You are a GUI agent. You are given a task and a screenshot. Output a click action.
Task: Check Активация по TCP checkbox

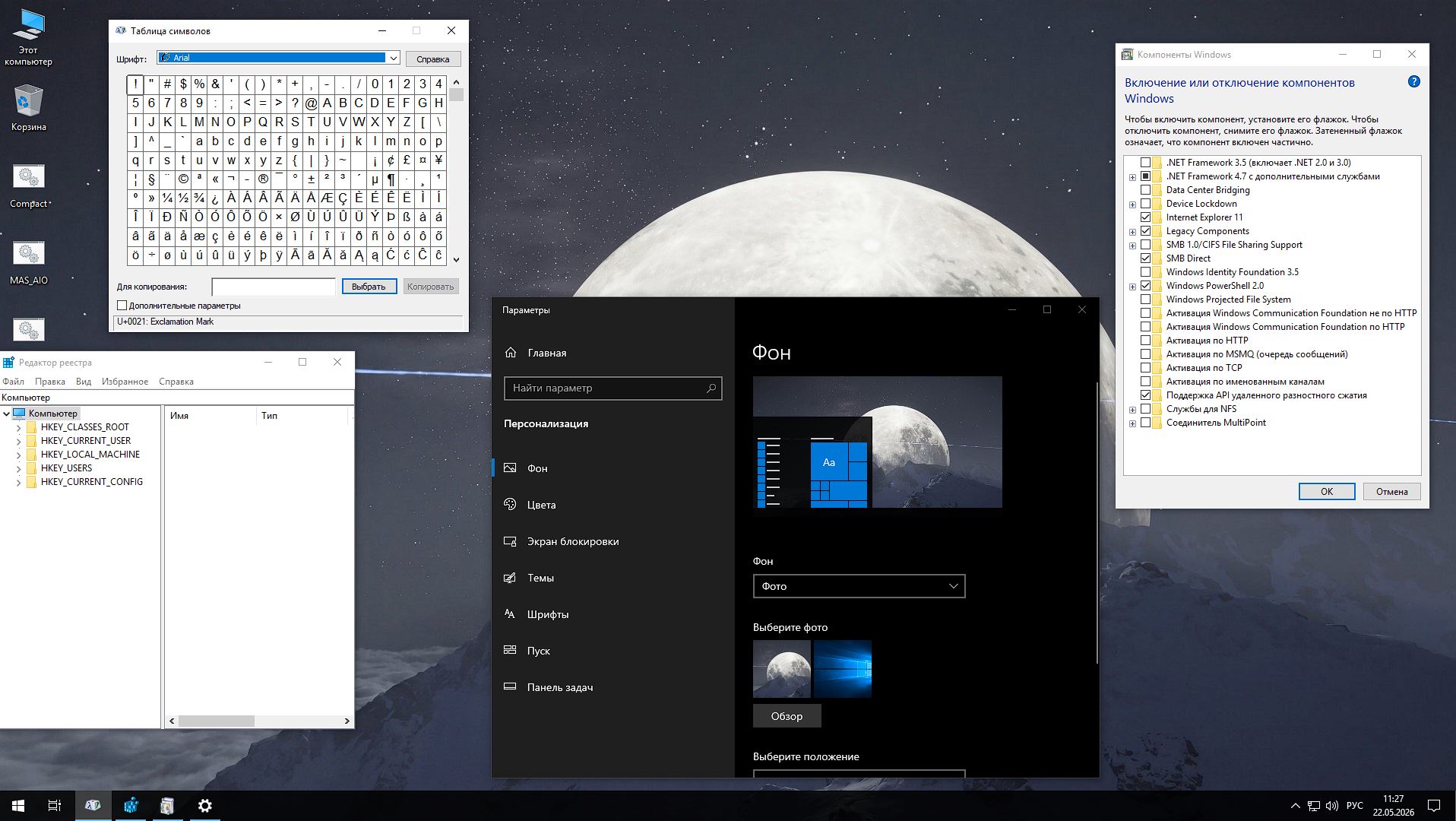[x=1145, y=368]
